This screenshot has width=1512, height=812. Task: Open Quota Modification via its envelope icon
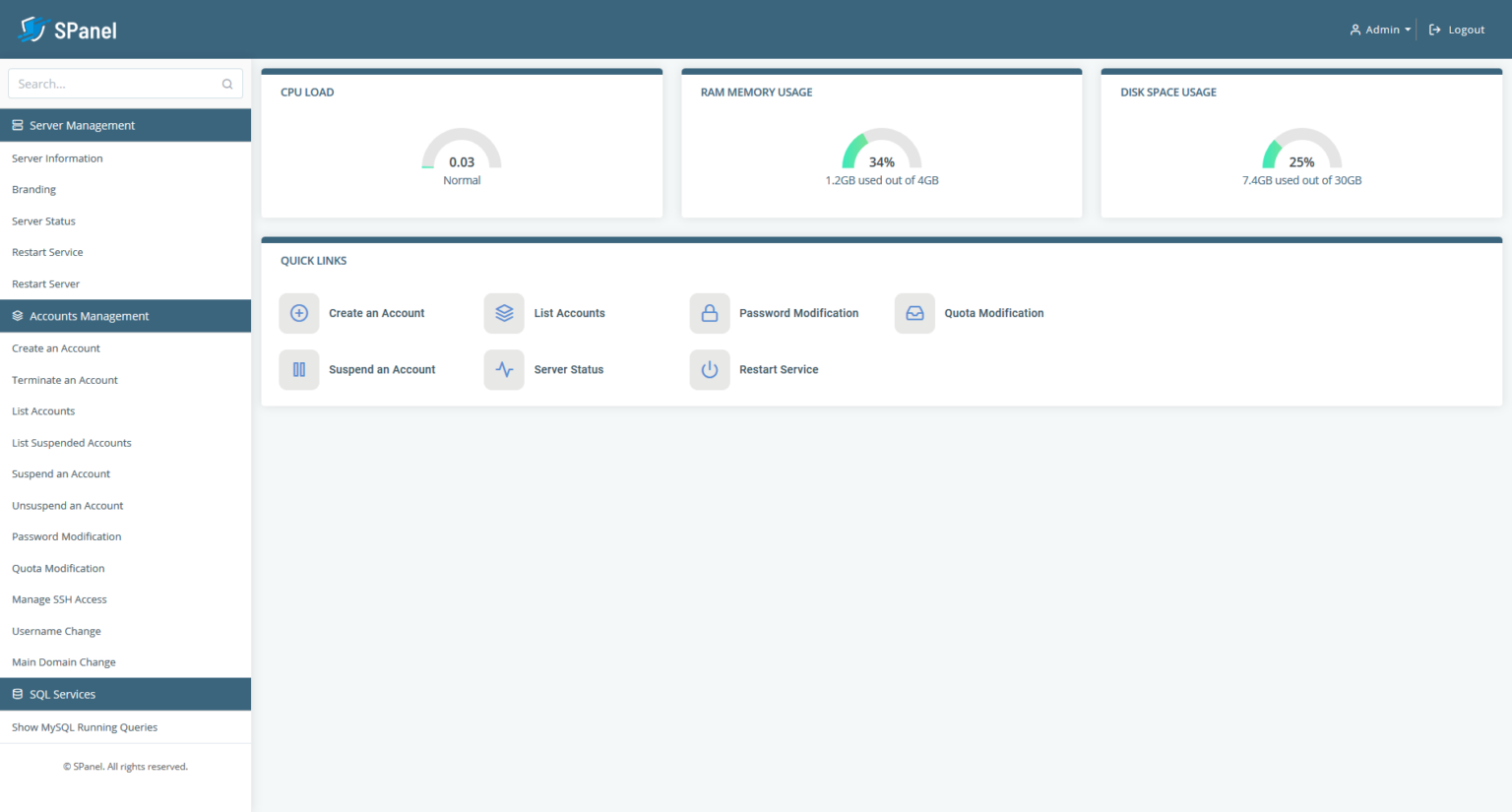coord(914,313)
